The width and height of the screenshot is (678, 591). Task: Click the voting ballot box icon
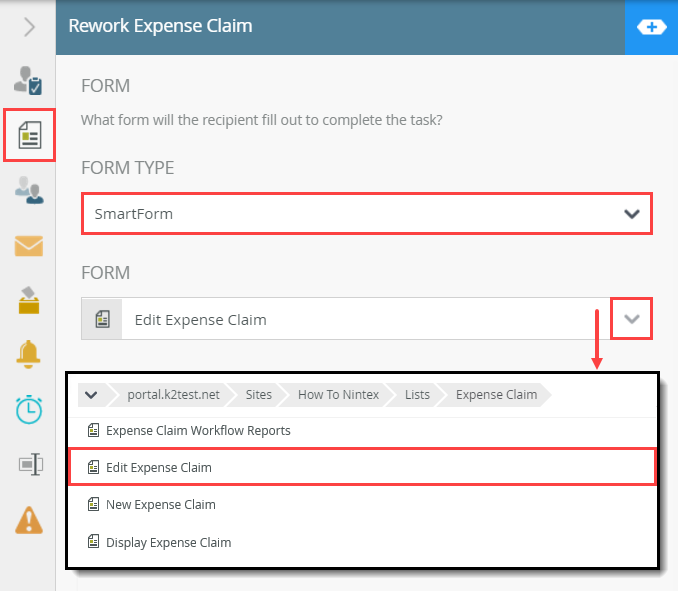(29, 299)
